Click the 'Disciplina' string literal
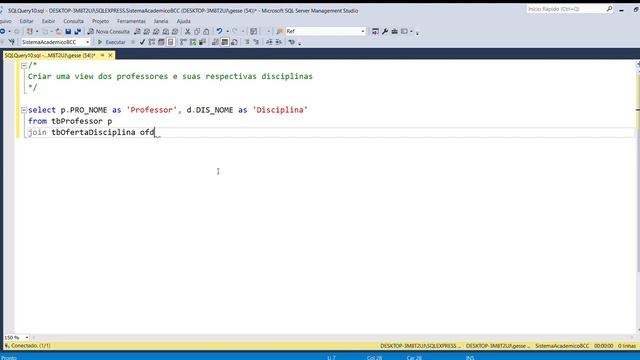Screen dimensions: 640x360 280,110
